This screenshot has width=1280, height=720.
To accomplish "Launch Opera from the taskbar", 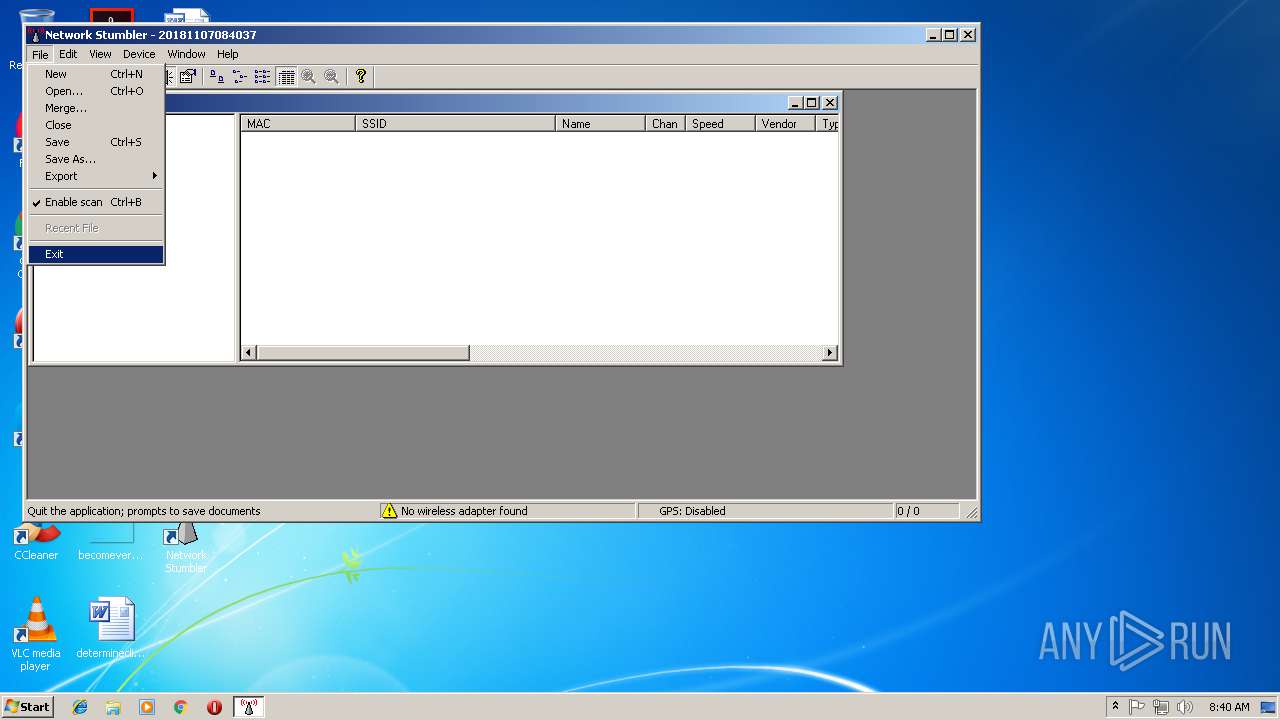I will coord(214,707).
